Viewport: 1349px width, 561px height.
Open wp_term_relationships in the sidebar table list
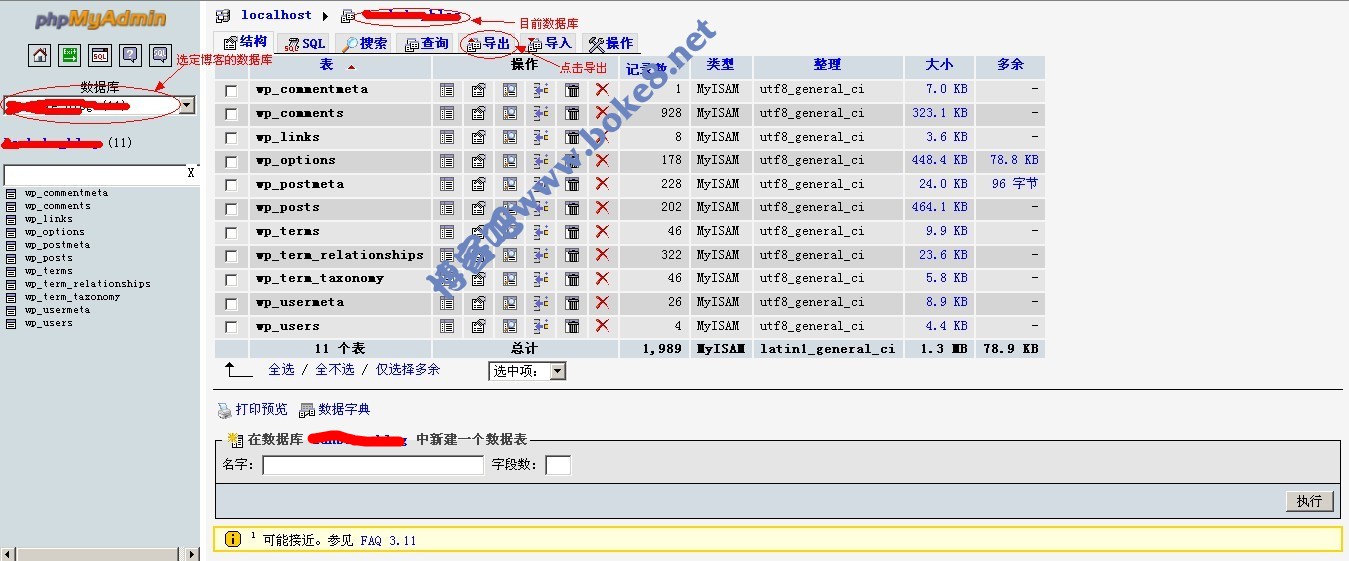88,284
